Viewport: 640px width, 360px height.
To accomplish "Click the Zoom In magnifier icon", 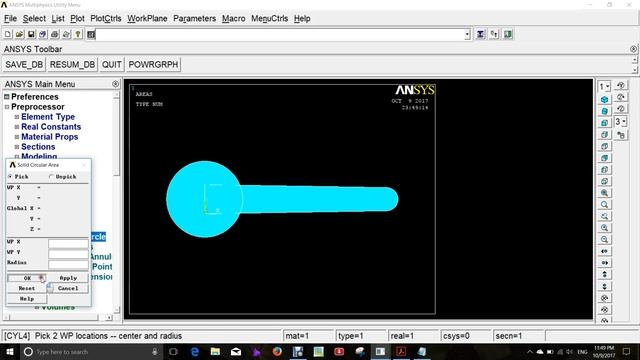I will (604, 228).
